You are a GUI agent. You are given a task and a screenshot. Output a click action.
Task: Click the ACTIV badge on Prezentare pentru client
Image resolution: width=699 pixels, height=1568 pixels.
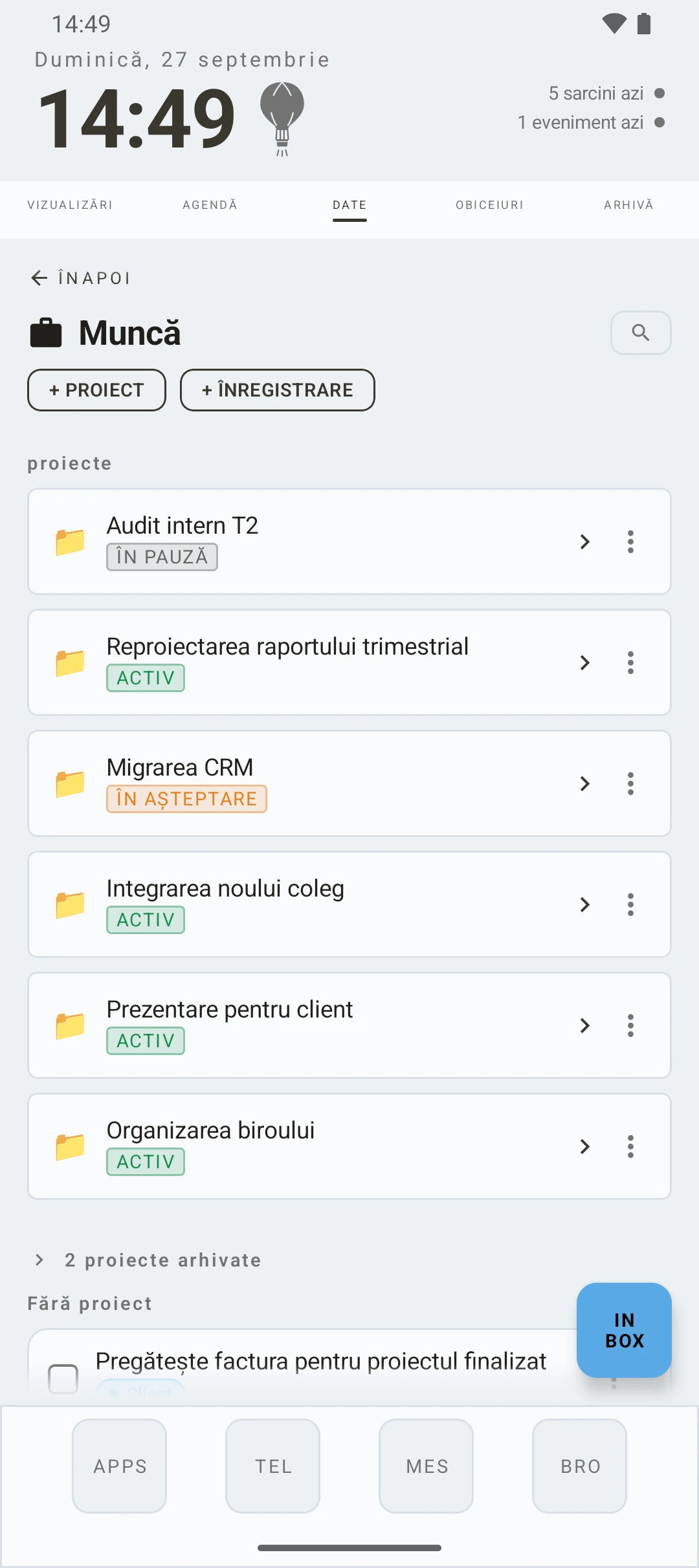(x=146, y=1041)
